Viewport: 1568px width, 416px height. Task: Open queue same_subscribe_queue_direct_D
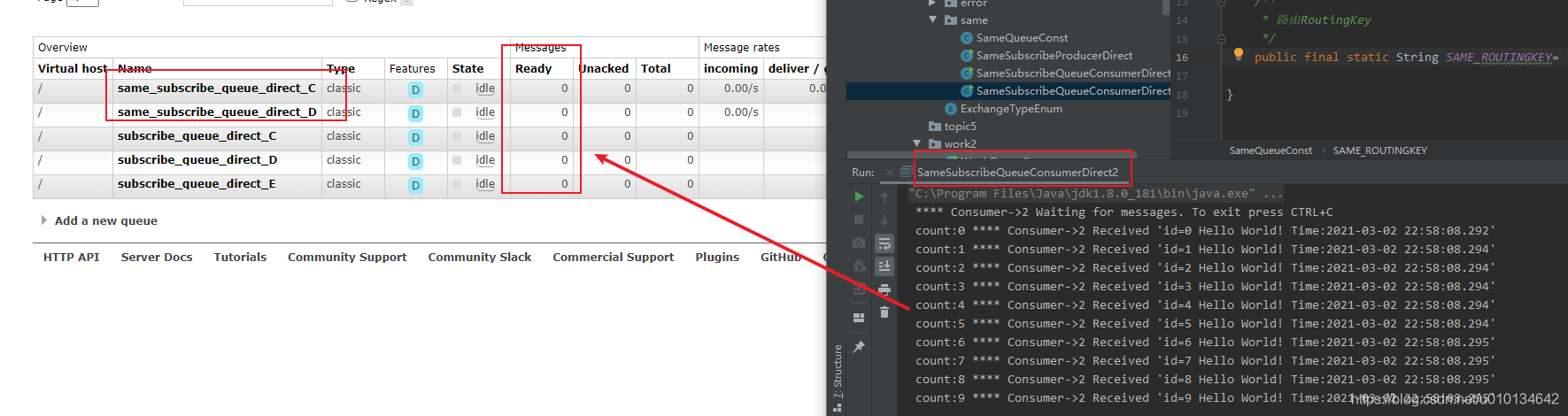tap(217, 112)
